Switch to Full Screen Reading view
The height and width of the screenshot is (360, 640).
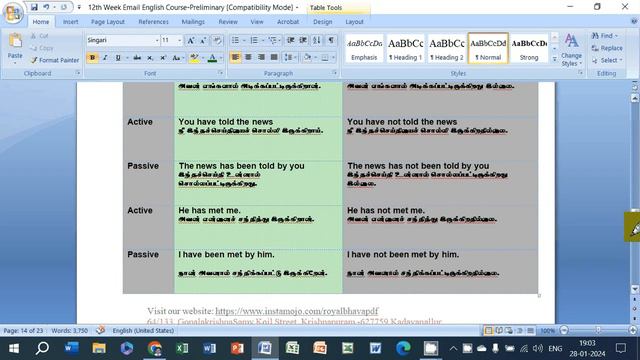(499, 331)
